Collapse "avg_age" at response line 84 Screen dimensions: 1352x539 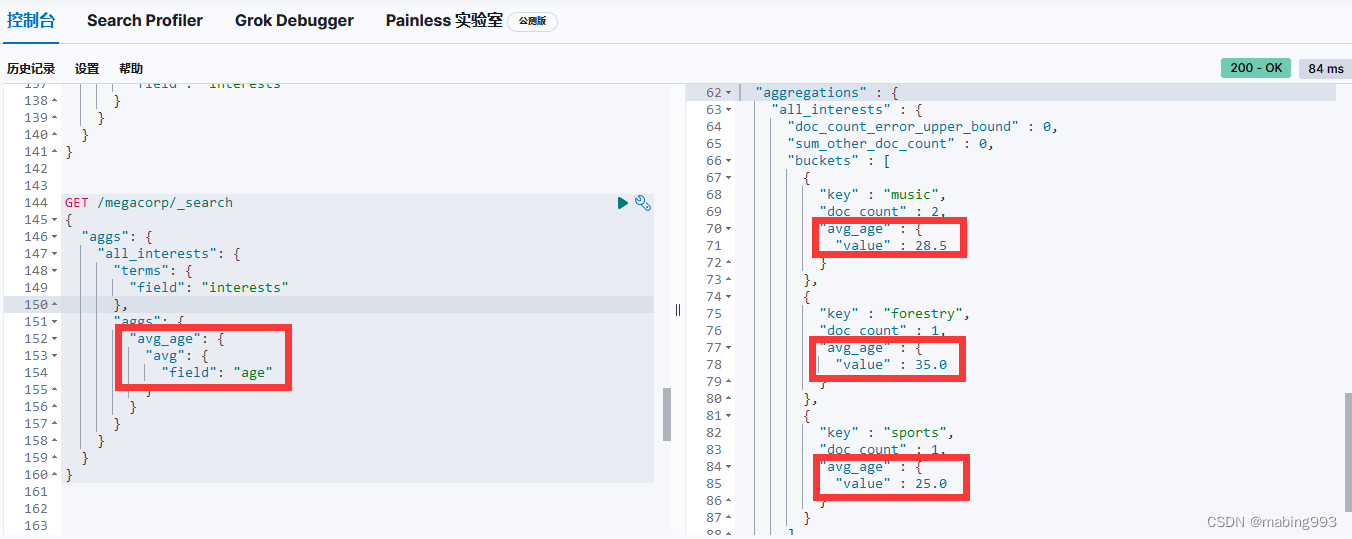click(729, 467)
